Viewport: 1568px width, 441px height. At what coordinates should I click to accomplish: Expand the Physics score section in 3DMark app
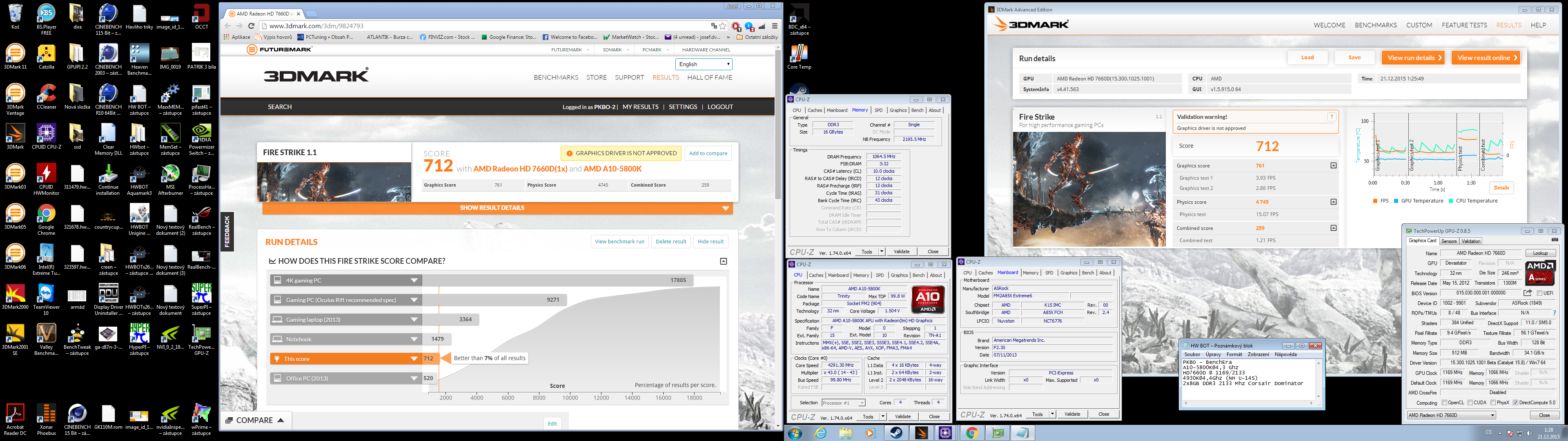[1333, 202]
